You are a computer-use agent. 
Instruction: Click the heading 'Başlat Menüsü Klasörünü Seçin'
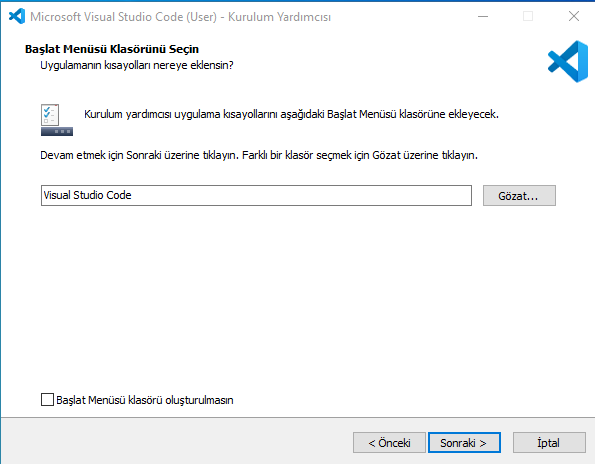point(112,49)
